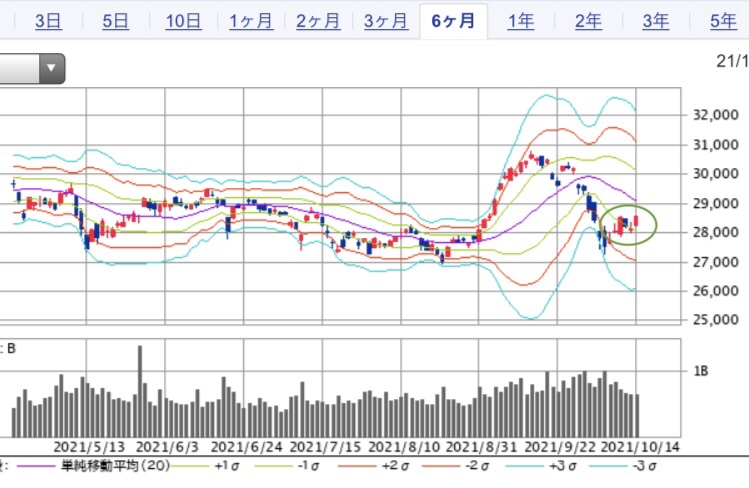This screenshot has height=488, width=749.
Task: Click inside the green circled candlesticks
Action: 628,225
